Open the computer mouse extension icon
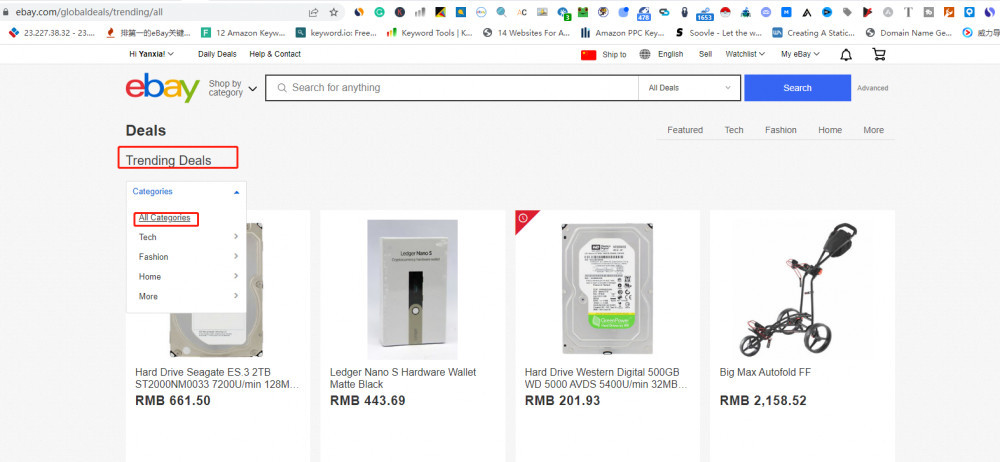The height and width of the screenshot is (462, 1000). coord(684,11)
